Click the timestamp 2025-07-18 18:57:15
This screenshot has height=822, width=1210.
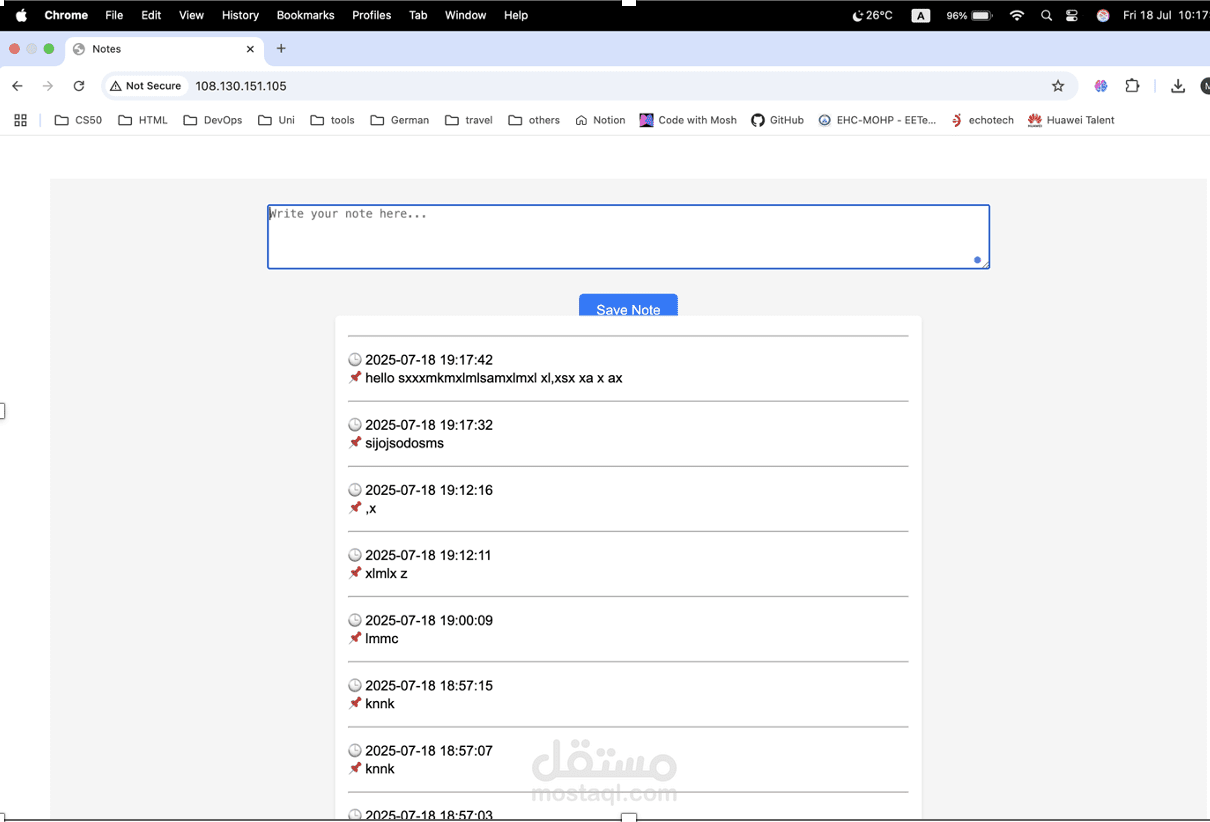pyautogui.click(x=429, y=685)
